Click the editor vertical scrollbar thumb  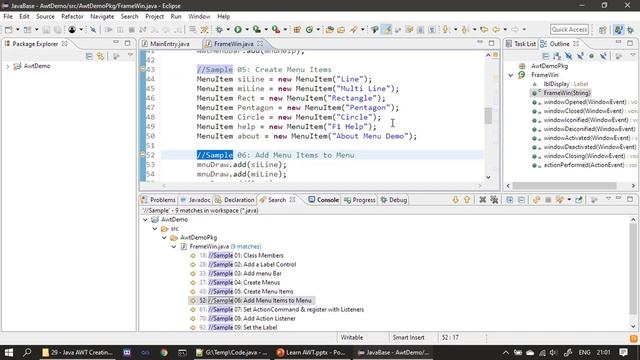click(x=488, y=116)
